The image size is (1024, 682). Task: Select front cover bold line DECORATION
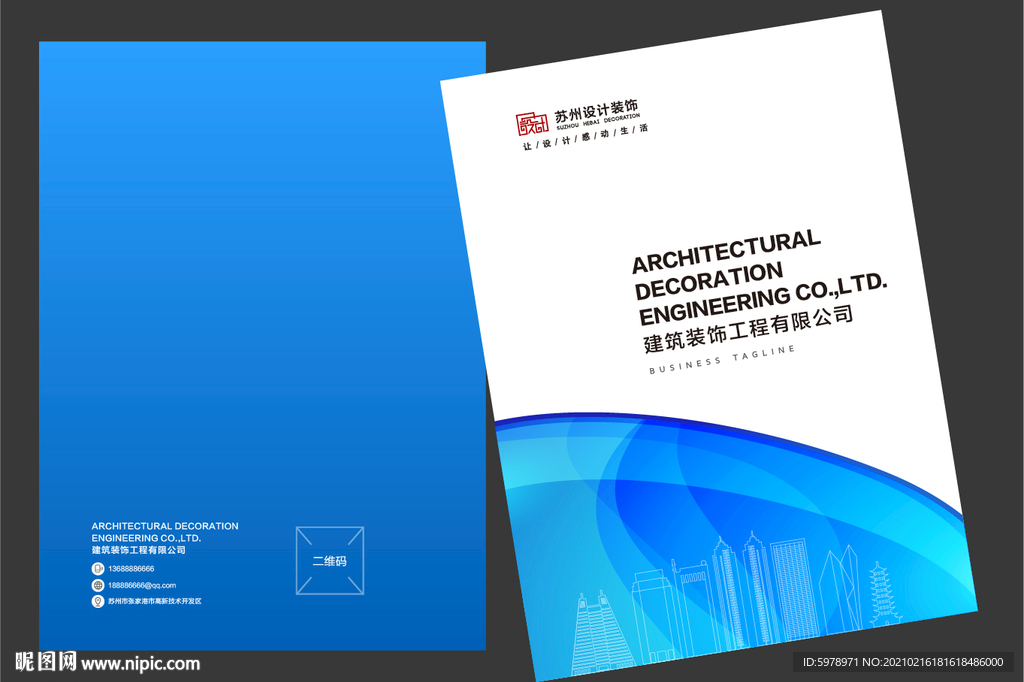pos(709,281)
